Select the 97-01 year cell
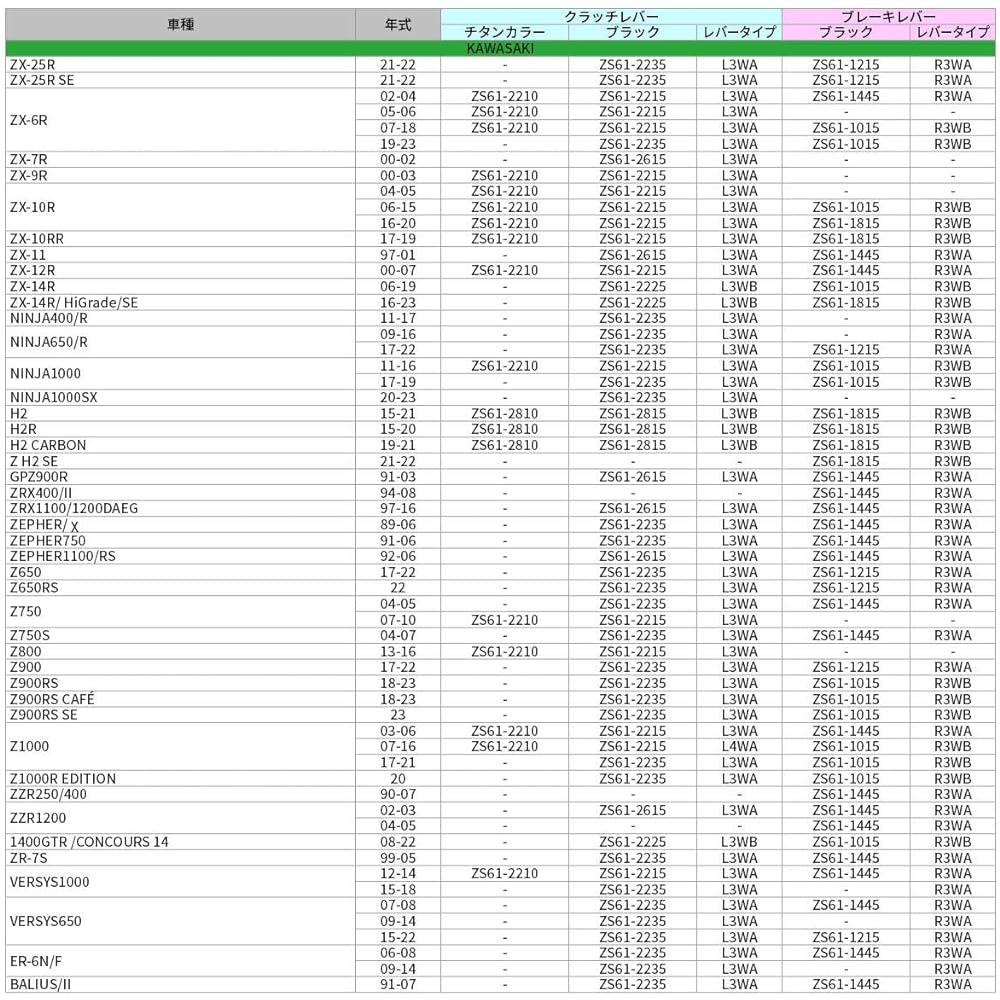 [x=398, y=254]
